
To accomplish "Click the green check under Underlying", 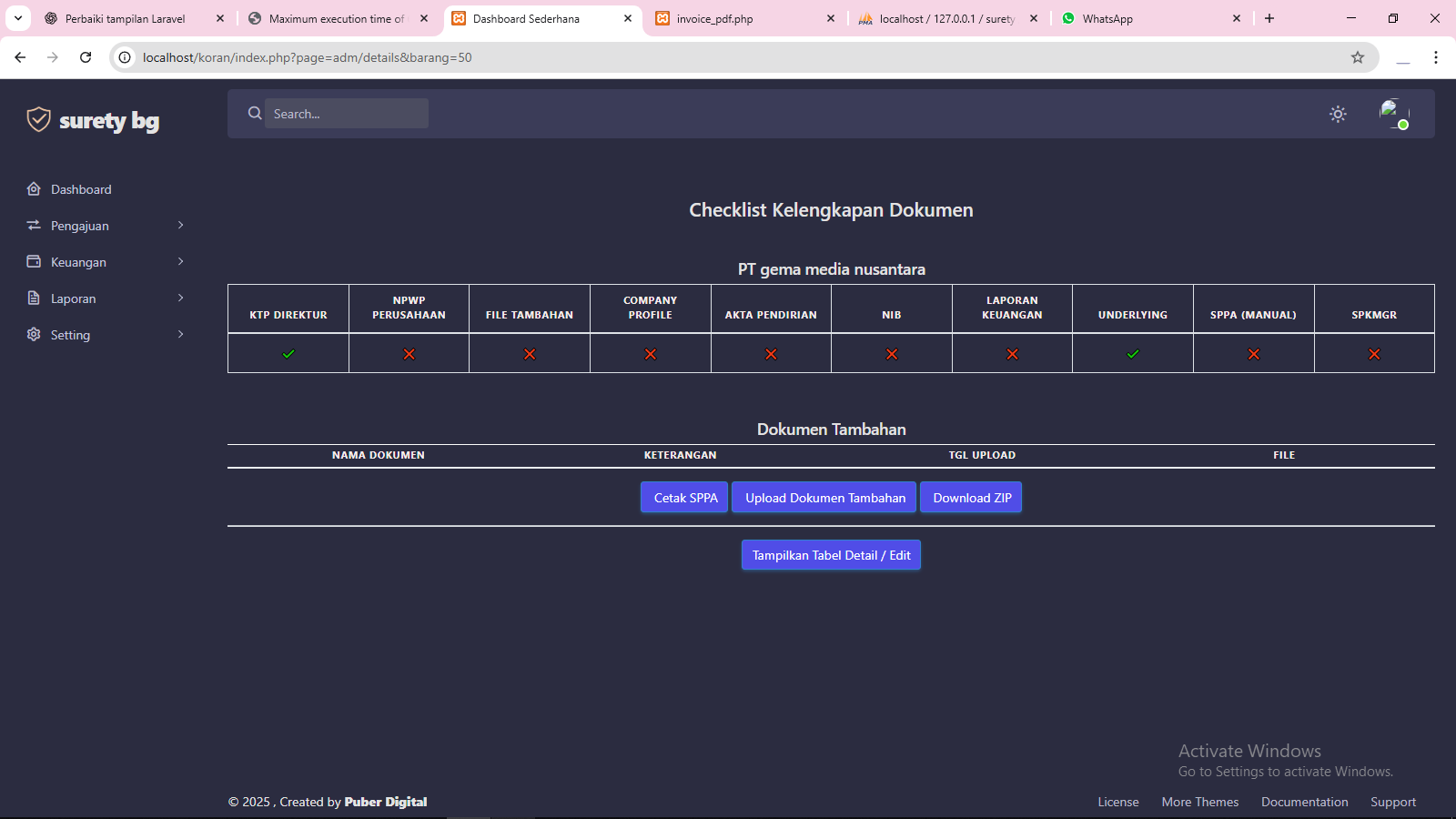I will [x=1133, y=354].
